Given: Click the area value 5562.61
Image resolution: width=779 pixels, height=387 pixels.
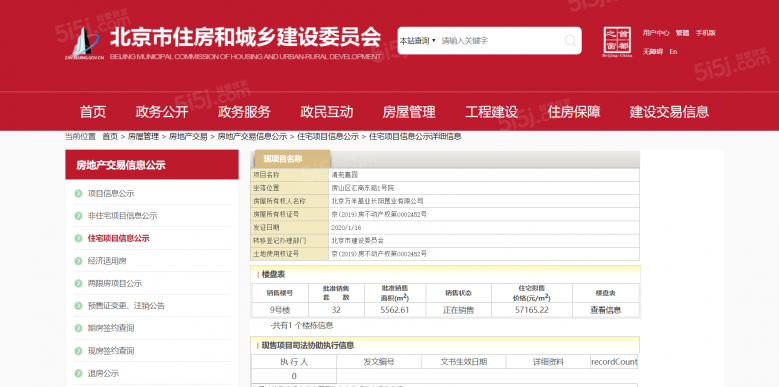Looking at the screenshot, I should coord(394,310).
